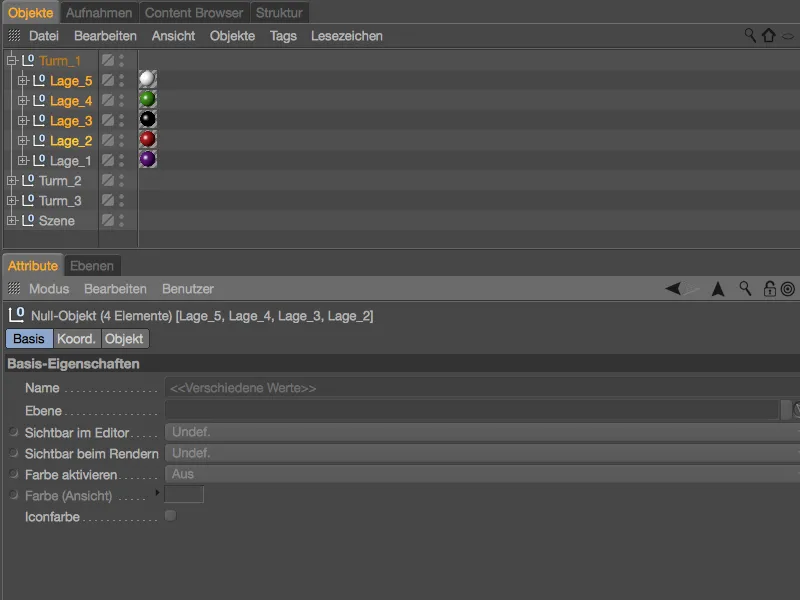Click the null object icon of Szene

(28, 220)
